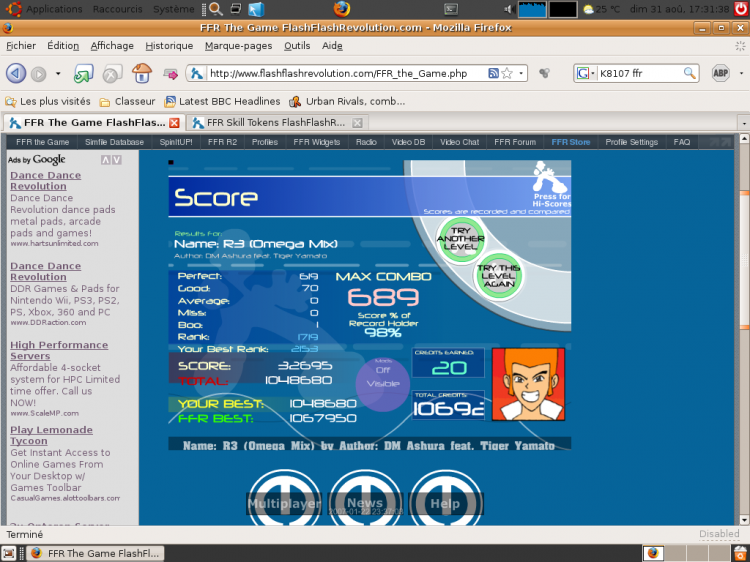Click the terminal icon in the top panel
Viewport: 750px width, 562px height.
coord(451,9)
